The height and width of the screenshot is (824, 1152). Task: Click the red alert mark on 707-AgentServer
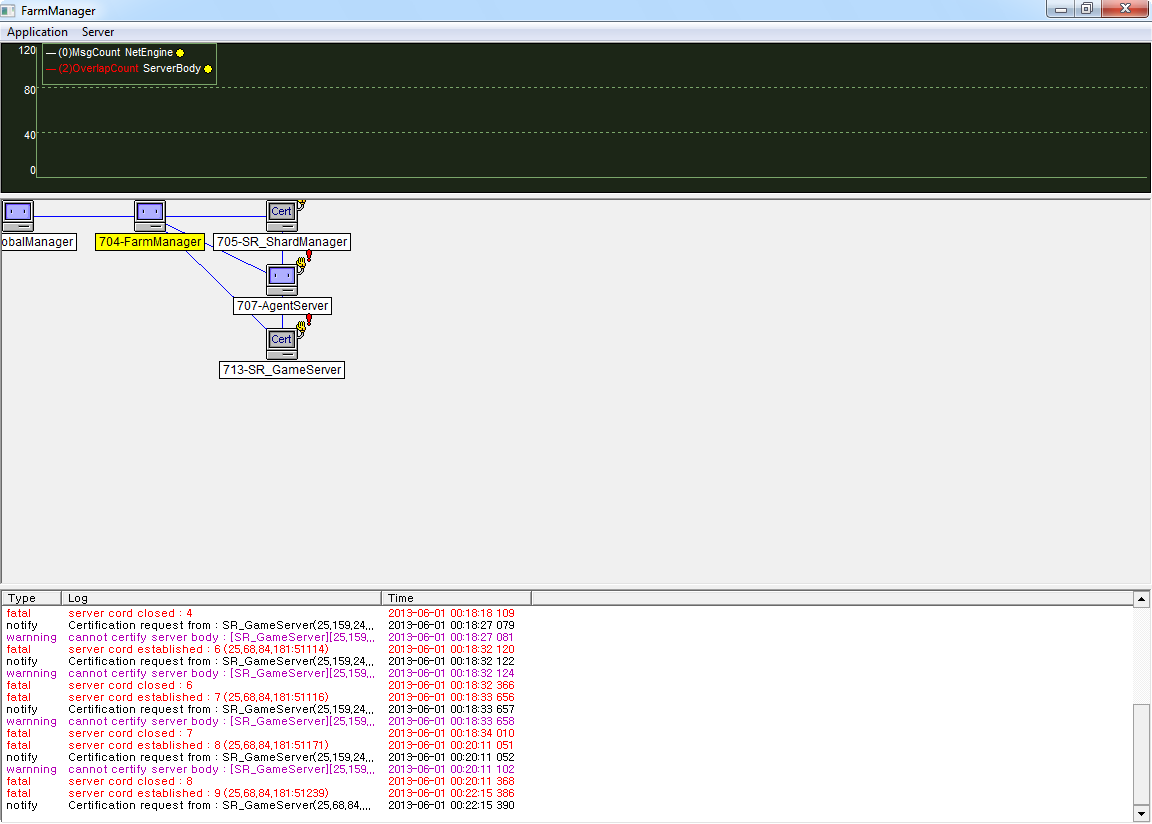(x=309, y=256)
